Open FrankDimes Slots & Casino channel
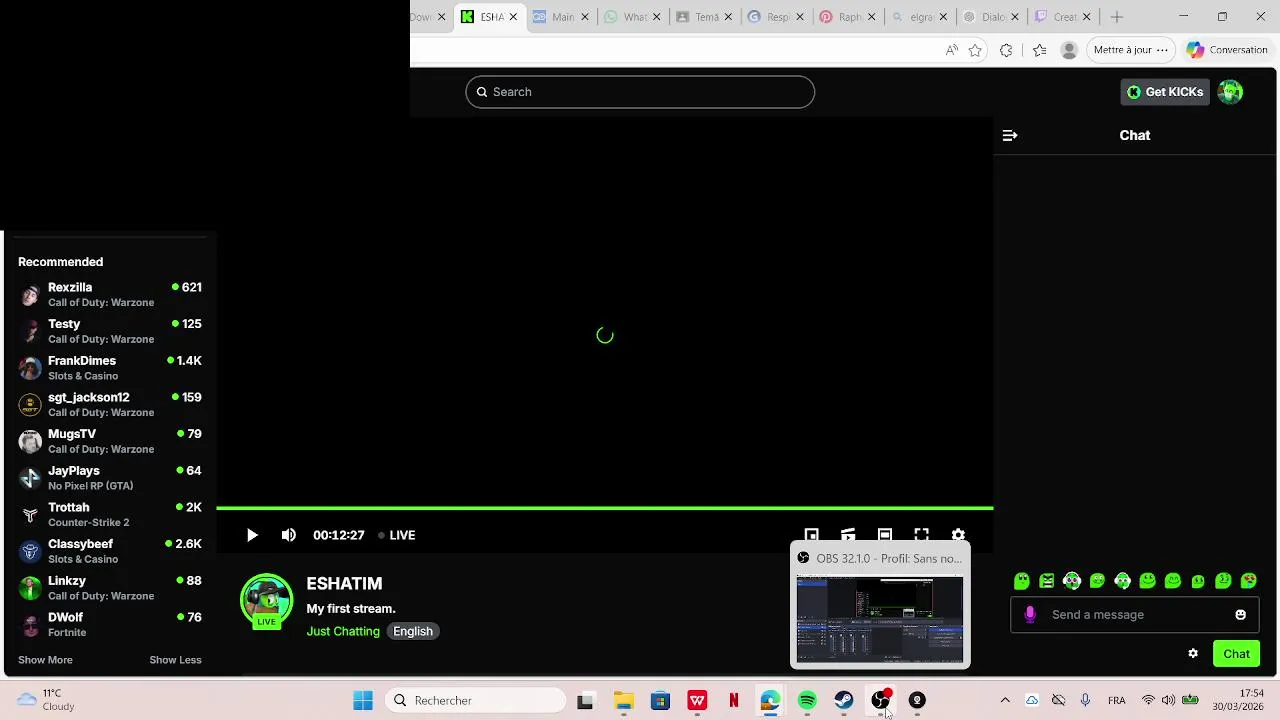Image resolution: width=1280 pixels, height=720 pixels. click(110, 368)
